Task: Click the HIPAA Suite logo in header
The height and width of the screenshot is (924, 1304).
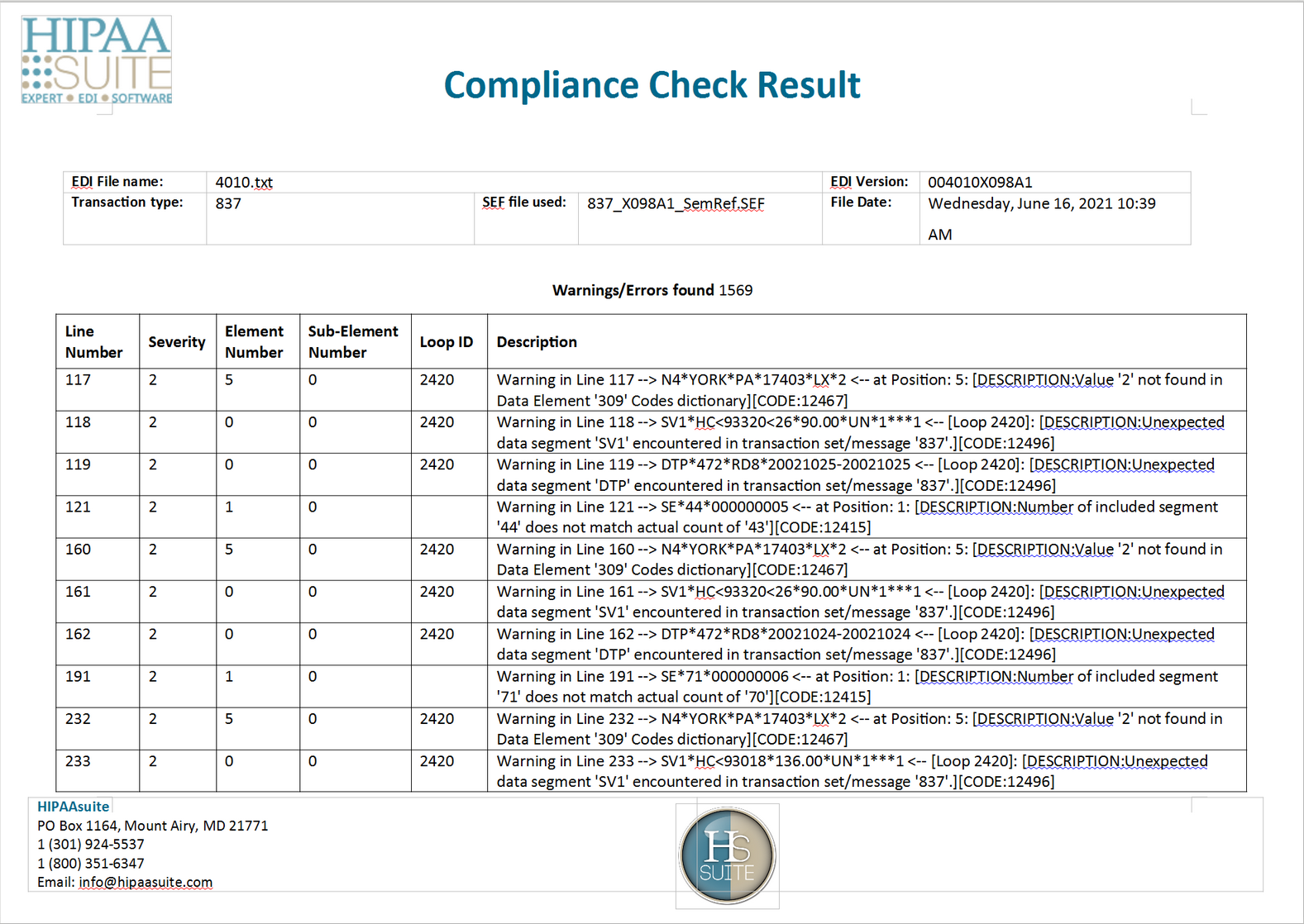Action: pyautogui.click(x=96, y=60)
